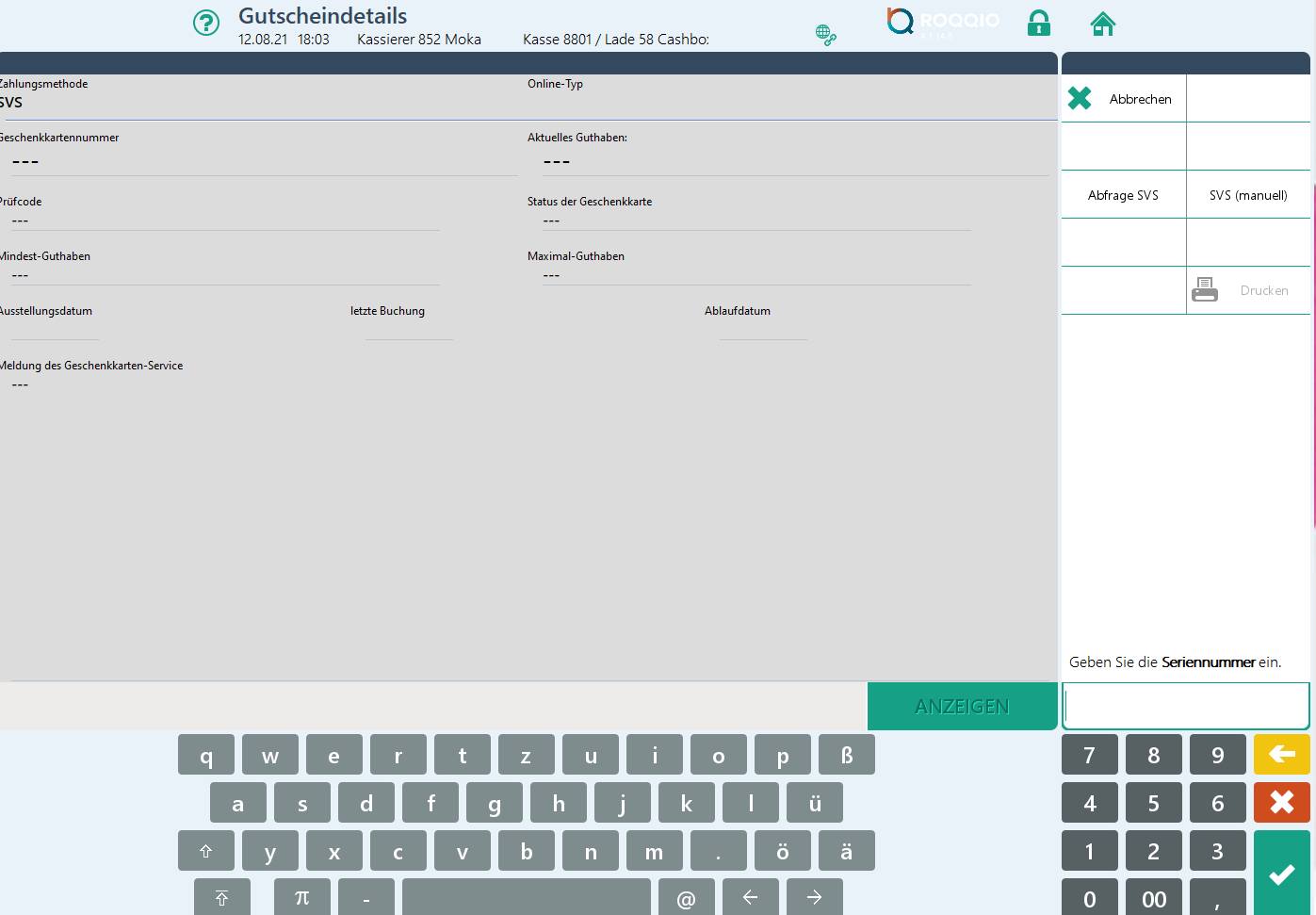The width and height of the screenshot is (1316, 915).
Task: Click the ANZEIGEN button
Action: (x=961, y=707)
